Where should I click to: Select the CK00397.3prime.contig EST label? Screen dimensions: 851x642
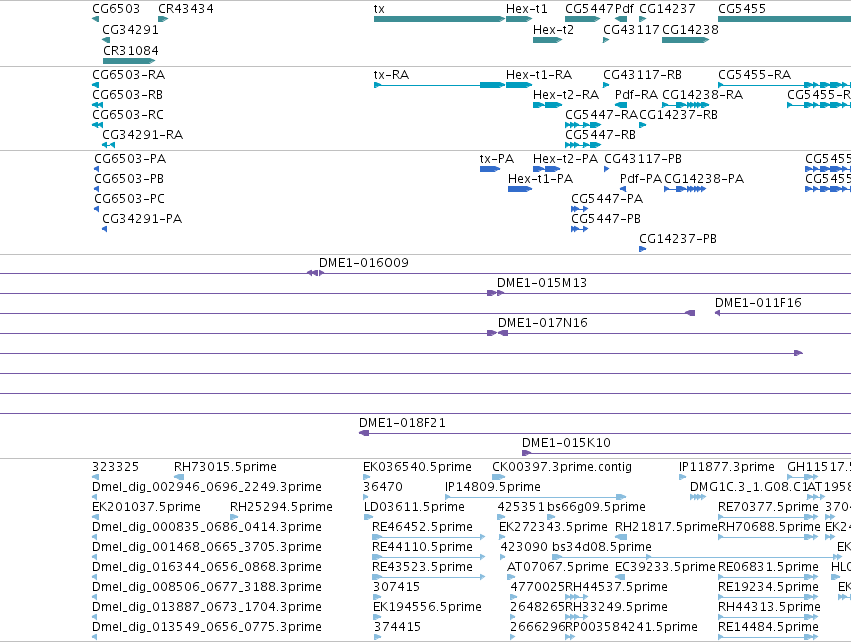[x=562, y=467]
